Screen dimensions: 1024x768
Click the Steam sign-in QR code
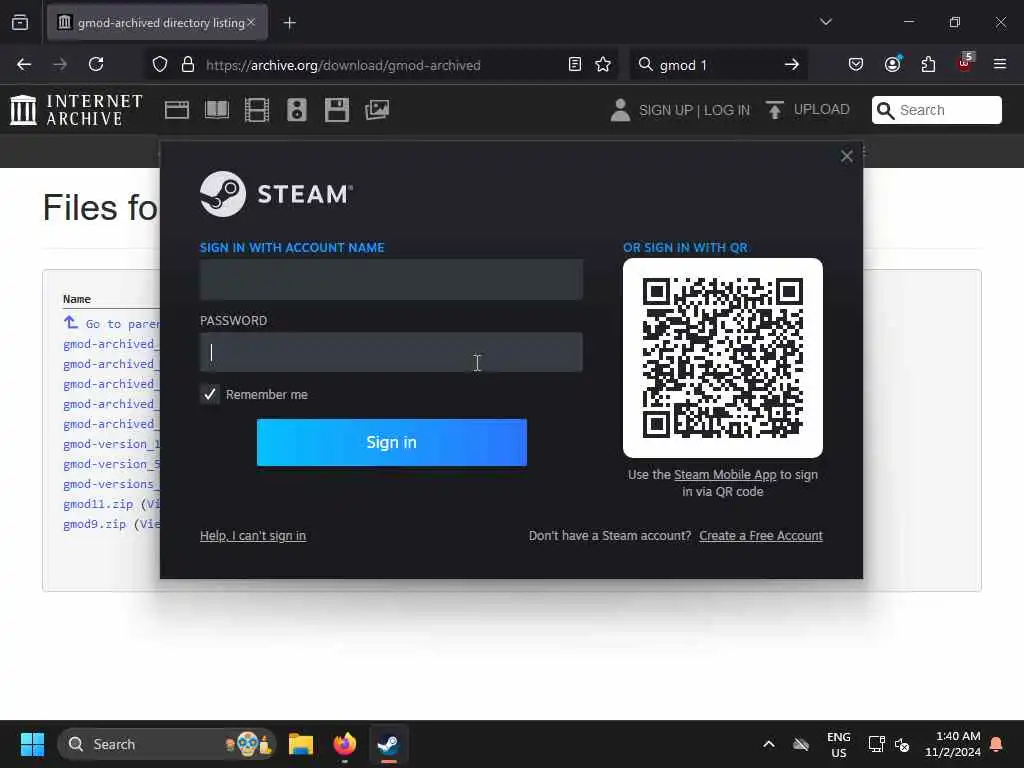coord(722,358)
